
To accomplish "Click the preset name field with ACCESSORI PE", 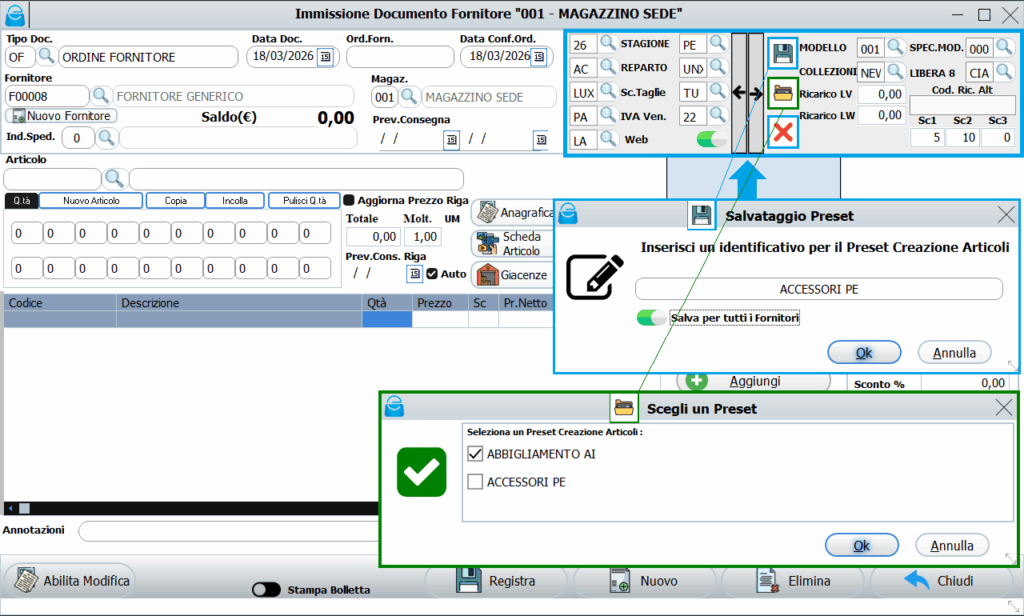I will pyautogui.click(x=818, y=289).
